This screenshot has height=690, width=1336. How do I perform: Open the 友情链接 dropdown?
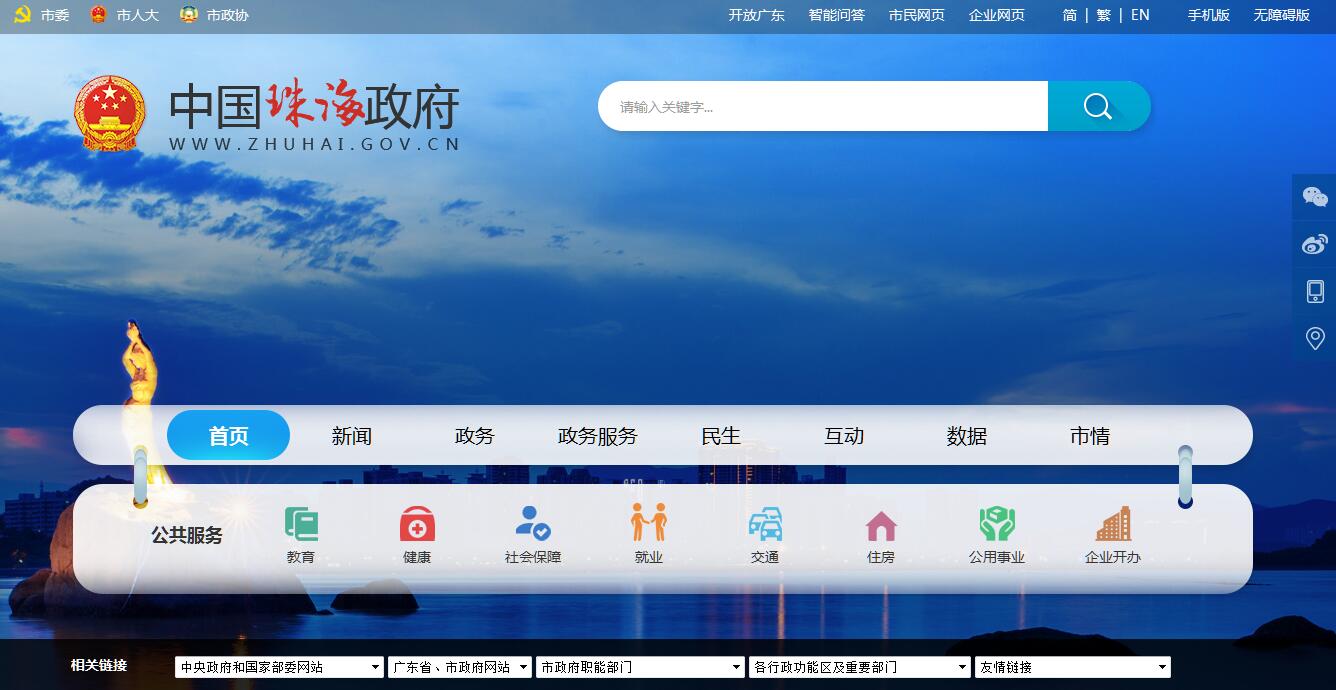click(1072, 667)
